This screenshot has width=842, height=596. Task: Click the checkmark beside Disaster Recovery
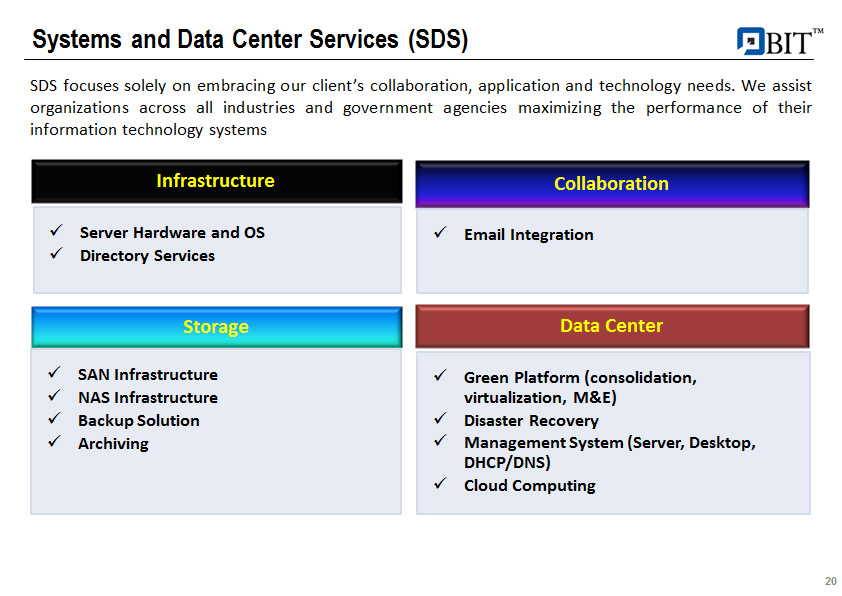point(440,420)
